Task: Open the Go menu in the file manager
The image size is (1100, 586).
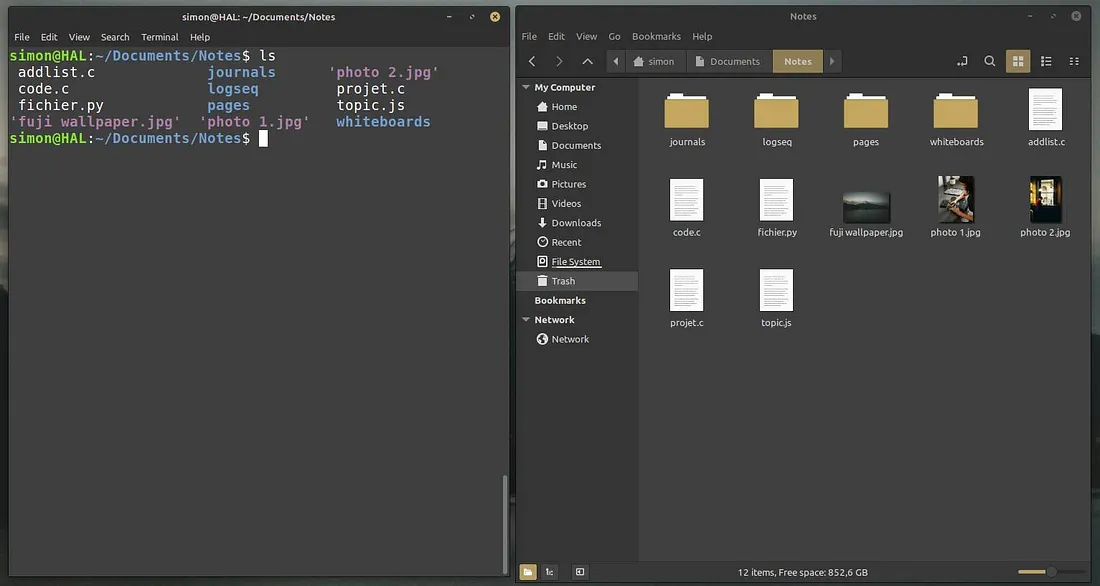Action: click(615, 36)
